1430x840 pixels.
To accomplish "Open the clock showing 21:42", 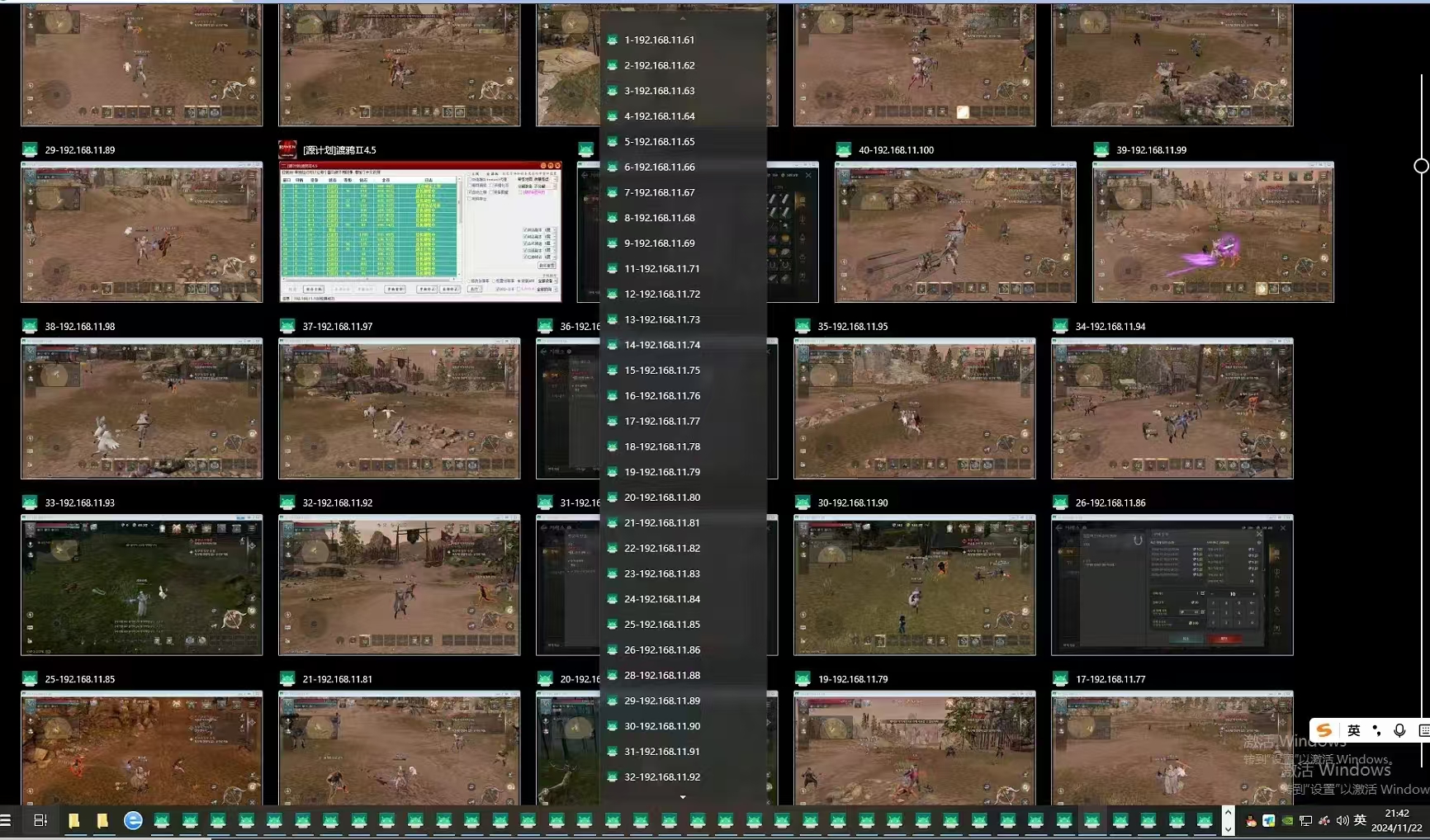I will (1397, 820).
